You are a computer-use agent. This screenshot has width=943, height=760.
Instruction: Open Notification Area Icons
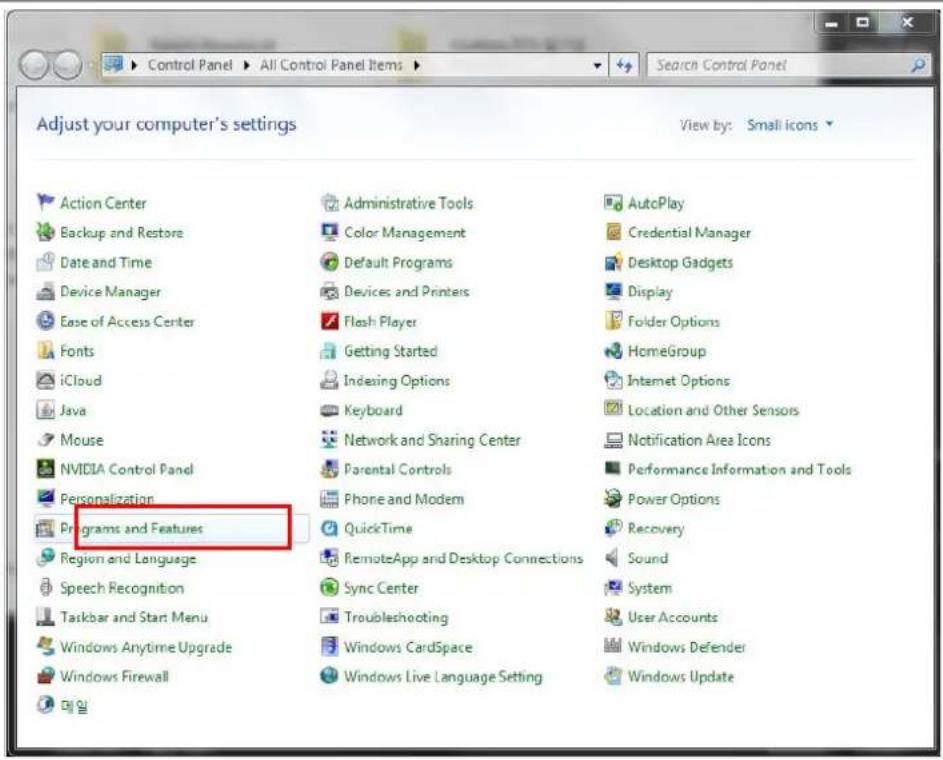(x=699, y=440)
